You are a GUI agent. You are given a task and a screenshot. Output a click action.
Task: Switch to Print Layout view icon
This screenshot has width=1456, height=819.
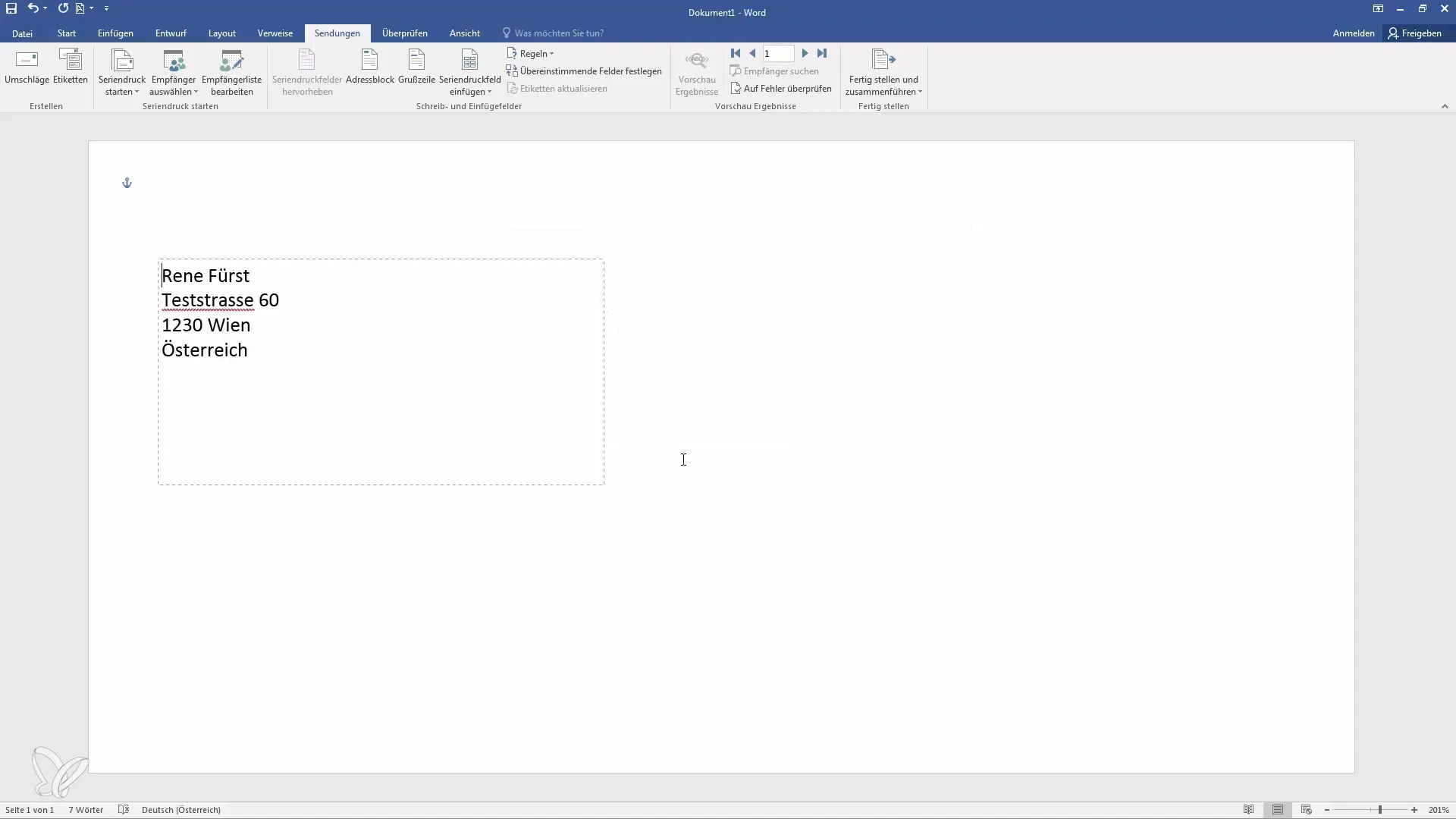pos(1278,810)
